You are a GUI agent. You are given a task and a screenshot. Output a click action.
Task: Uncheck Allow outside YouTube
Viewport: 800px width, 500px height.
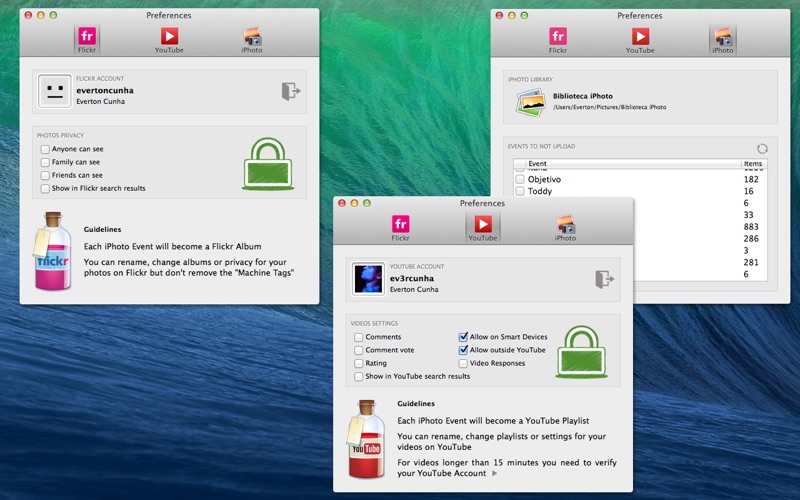pyautogui.click(x=463, y=350)
